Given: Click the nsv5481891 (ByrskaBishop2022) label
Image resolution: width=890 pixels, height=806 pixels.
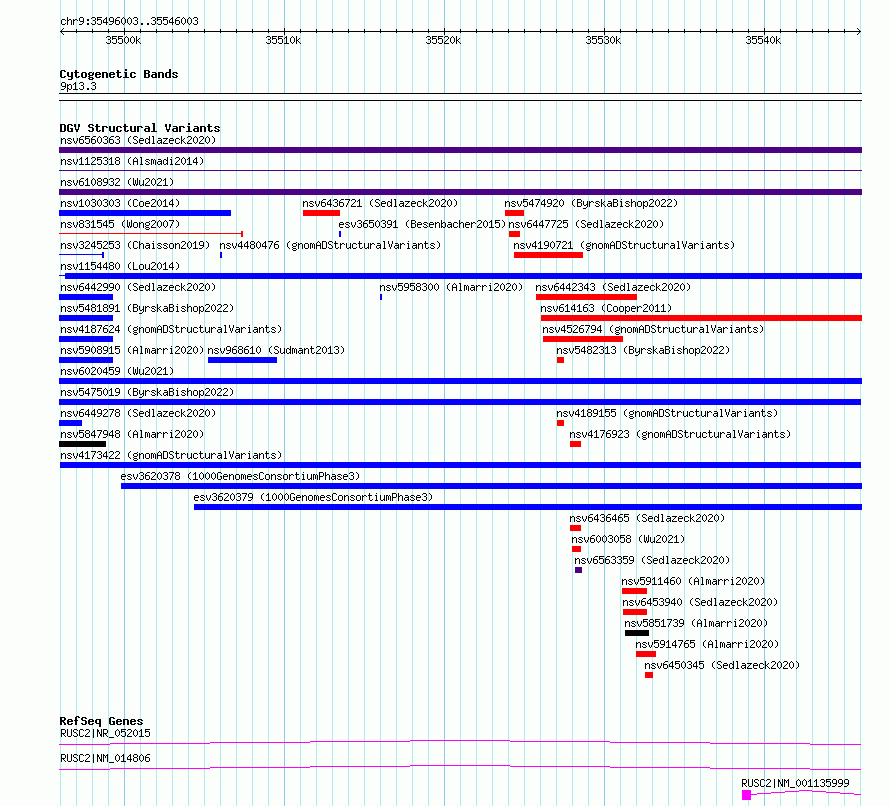Looking at the screenshot, I should [147, 308].
